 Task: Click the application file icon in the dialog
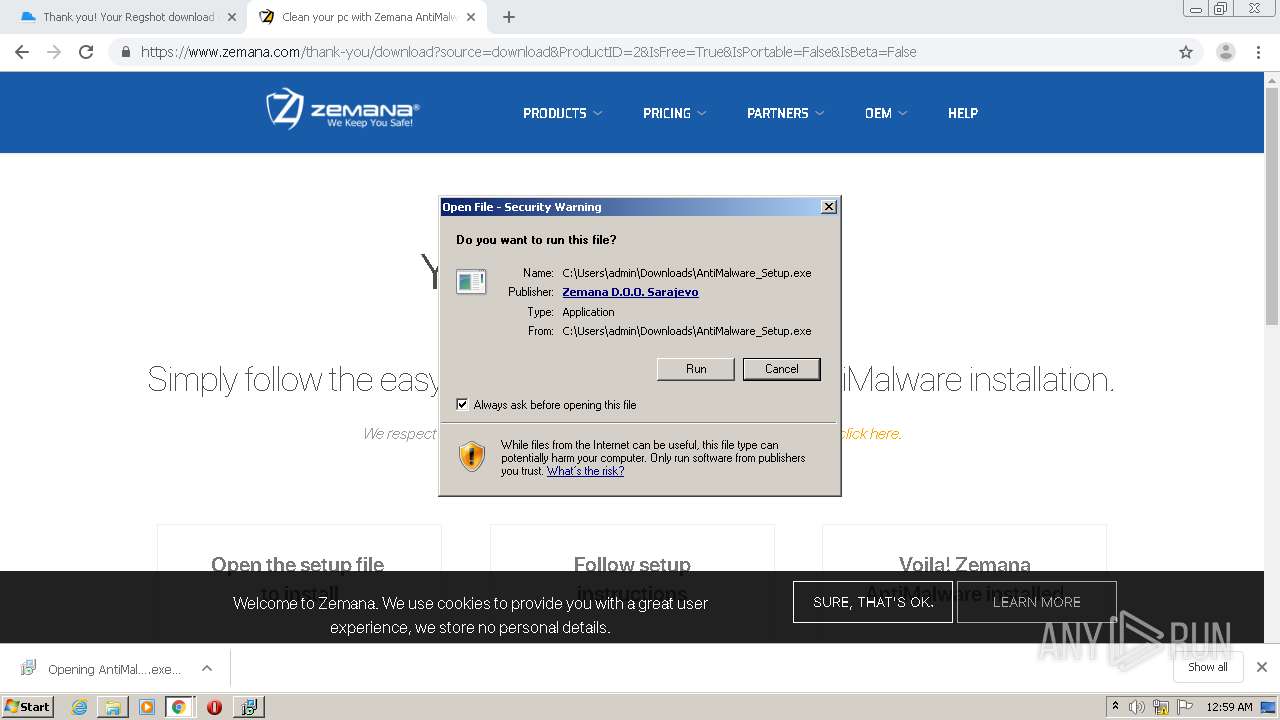471,282
